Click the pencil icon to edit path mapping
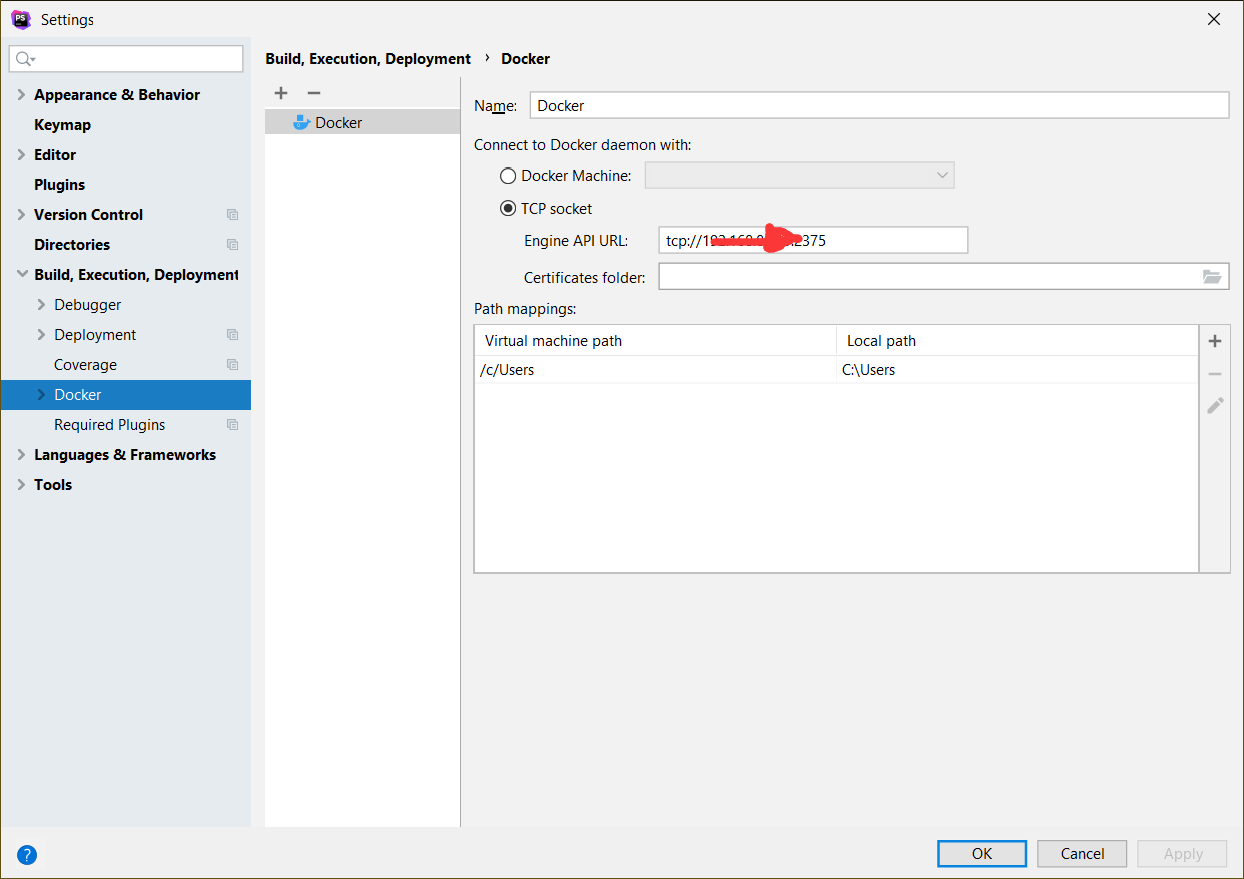This screenshot has height=879, width=1244. [1215, 406]
